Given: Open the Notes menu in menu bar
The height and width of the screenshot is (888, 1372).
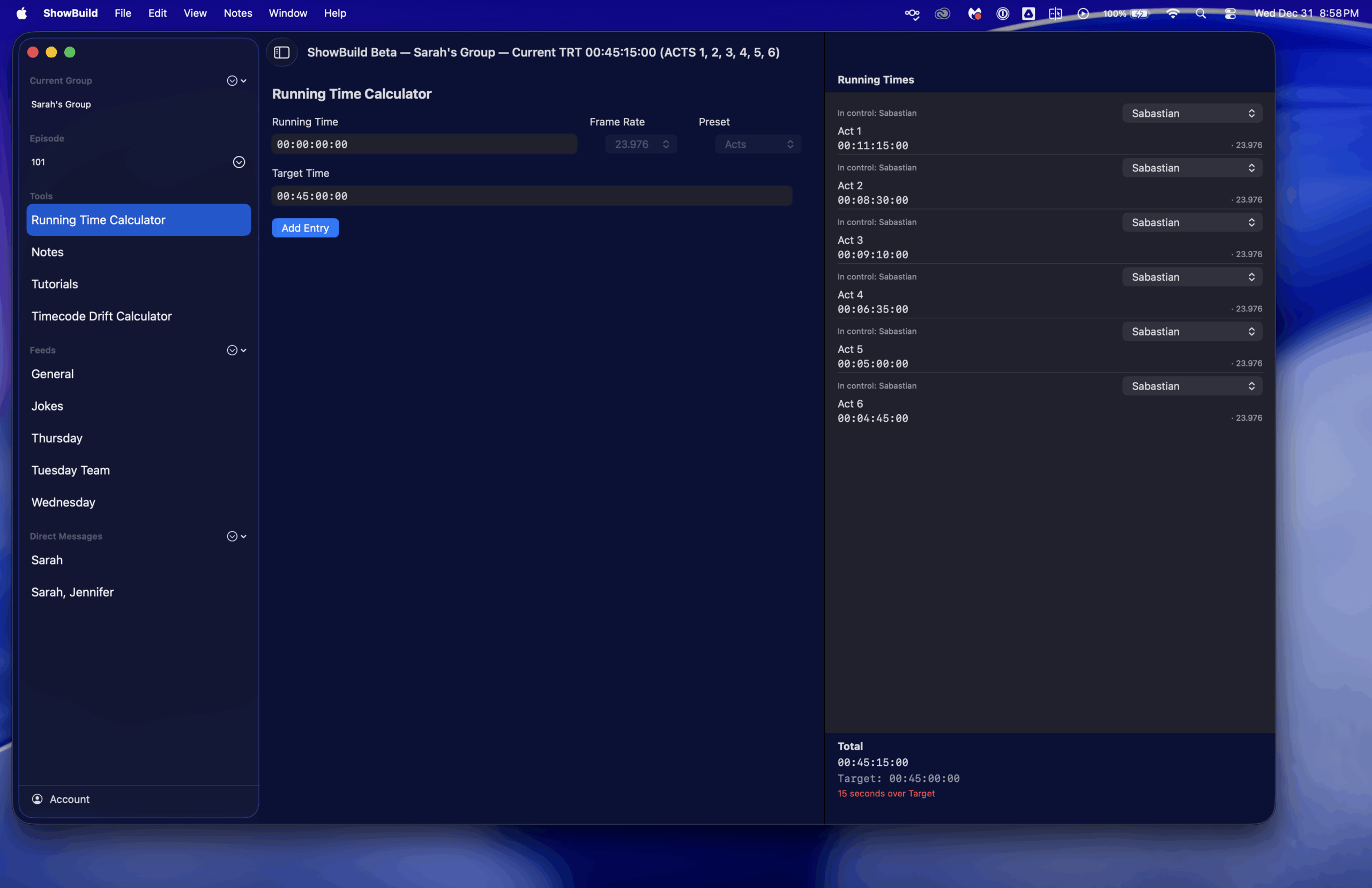Looking at the screenshot, I should (x=237, y=13).
